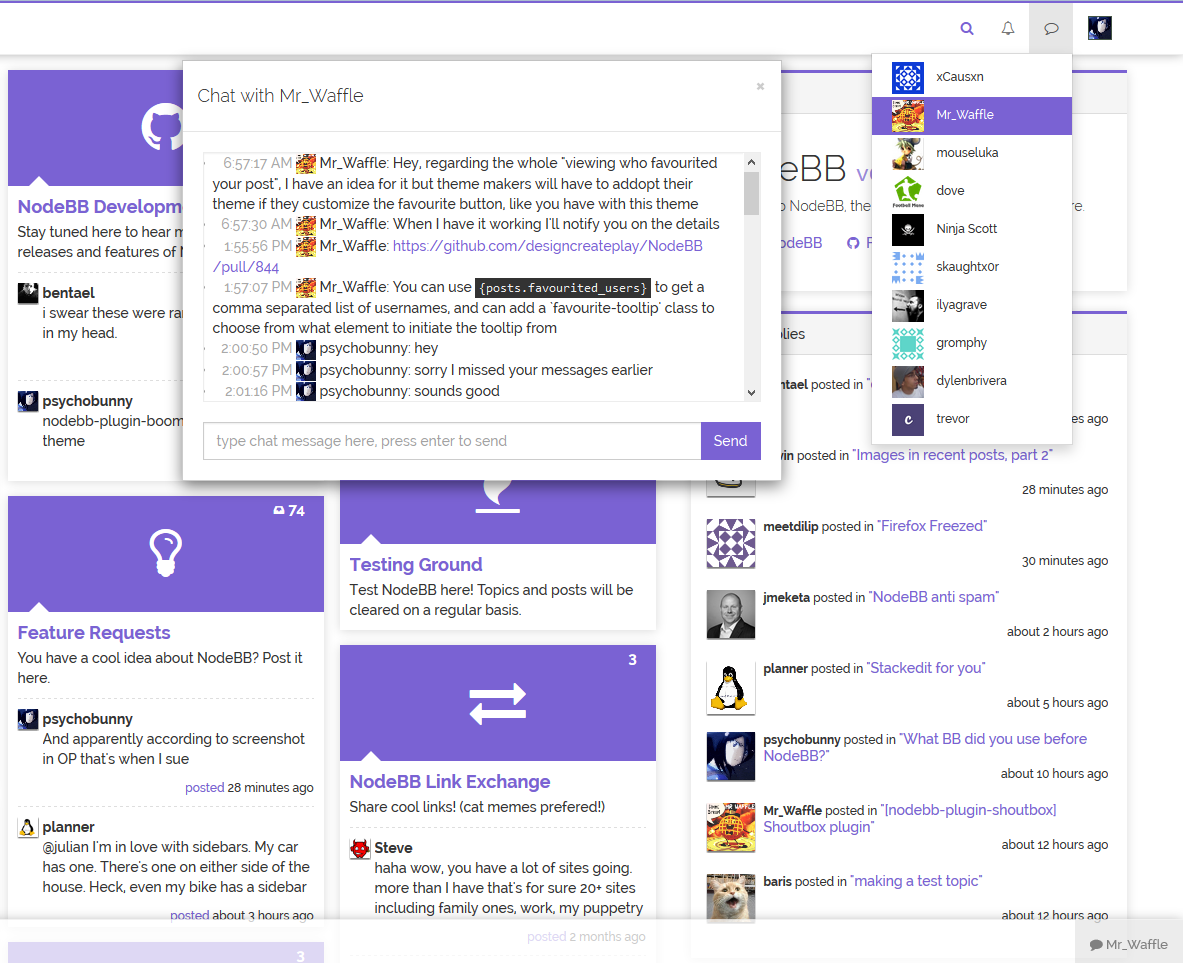Open the Mr_Waffle chat taskbar tab
The height and width of the screenshot is (963, 1183).
point(1129,944)
